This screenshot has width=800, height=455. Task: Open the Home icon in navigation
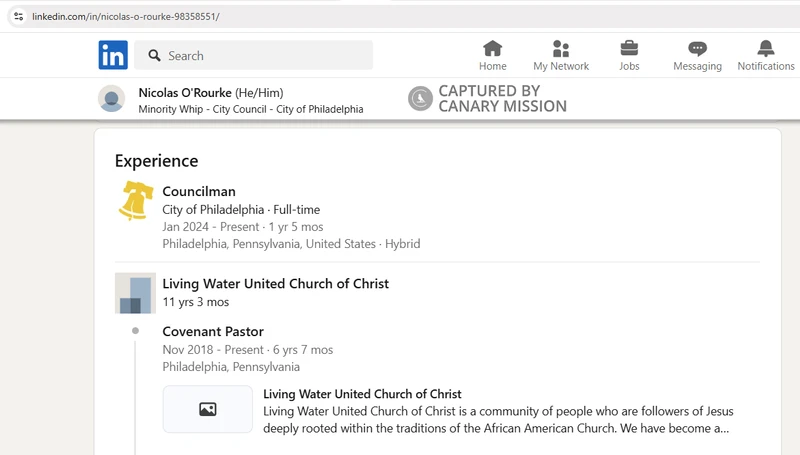[492, 49]
